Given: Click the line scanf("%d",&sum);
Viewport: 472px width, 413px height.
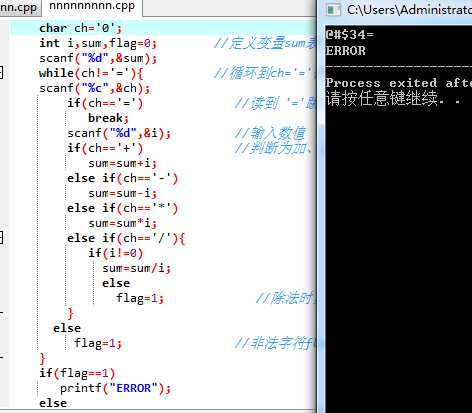Looking at the screenshot, I should [x=98, y=58].
